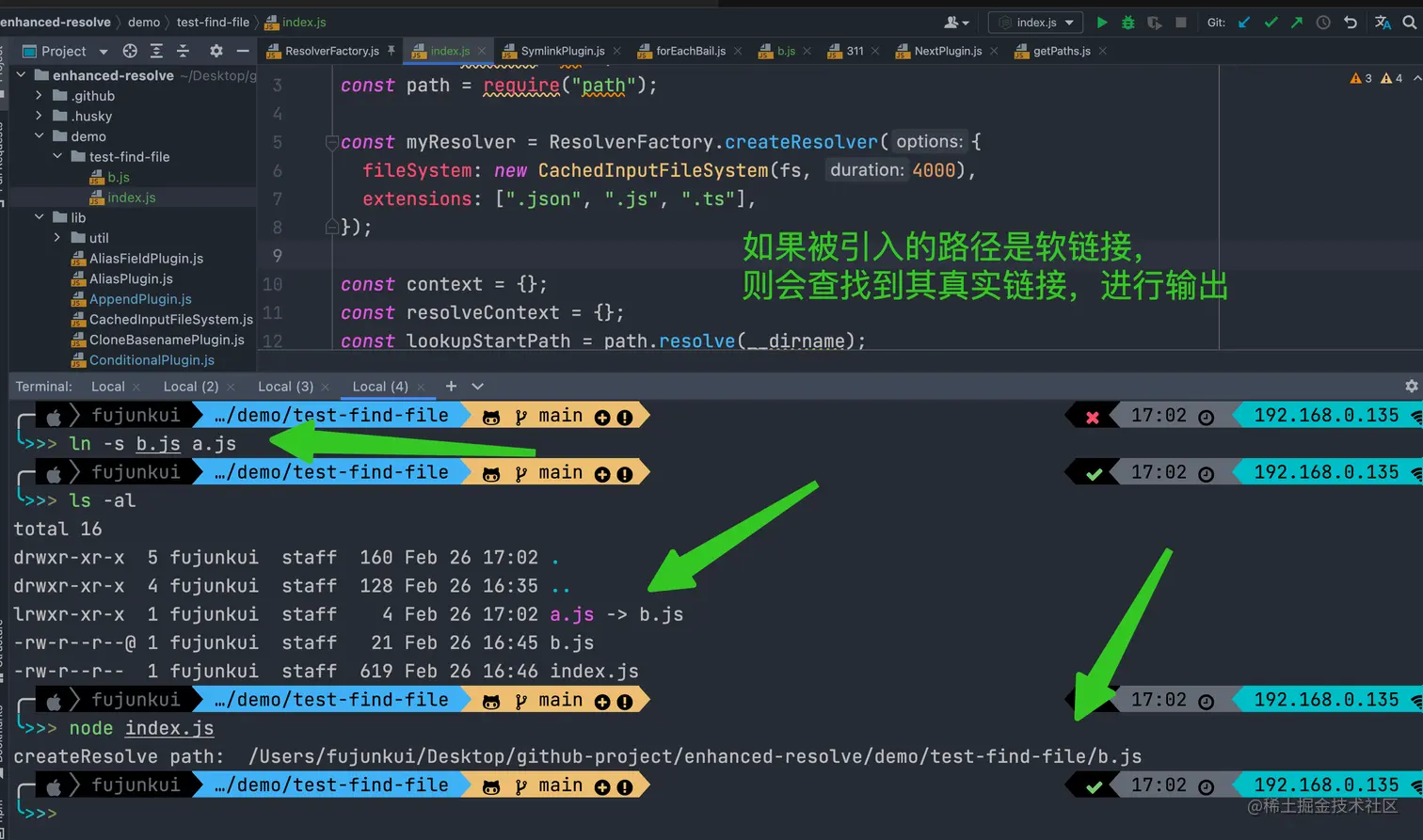
Task: Add a new terminal session
Action: coord(451,387)
